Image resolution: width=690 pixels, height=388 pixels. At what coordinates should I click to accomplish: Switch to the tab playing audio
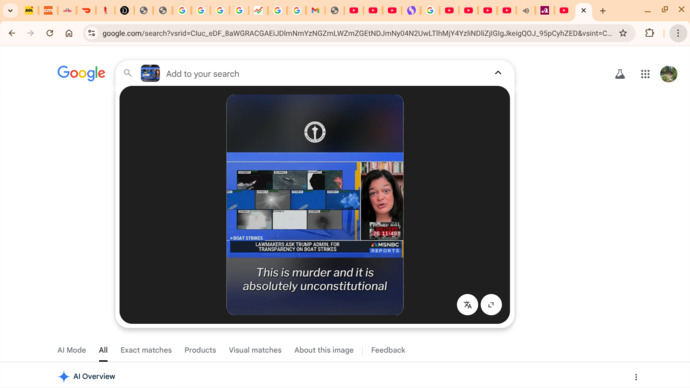tap(526, 11)
